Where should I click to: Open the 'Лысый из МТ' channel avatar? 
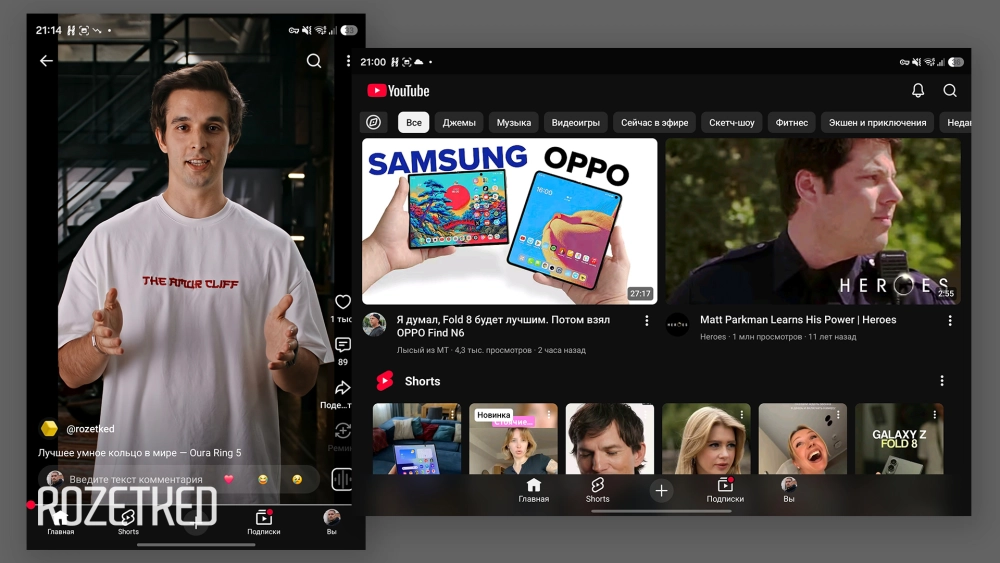pos(374,325)
